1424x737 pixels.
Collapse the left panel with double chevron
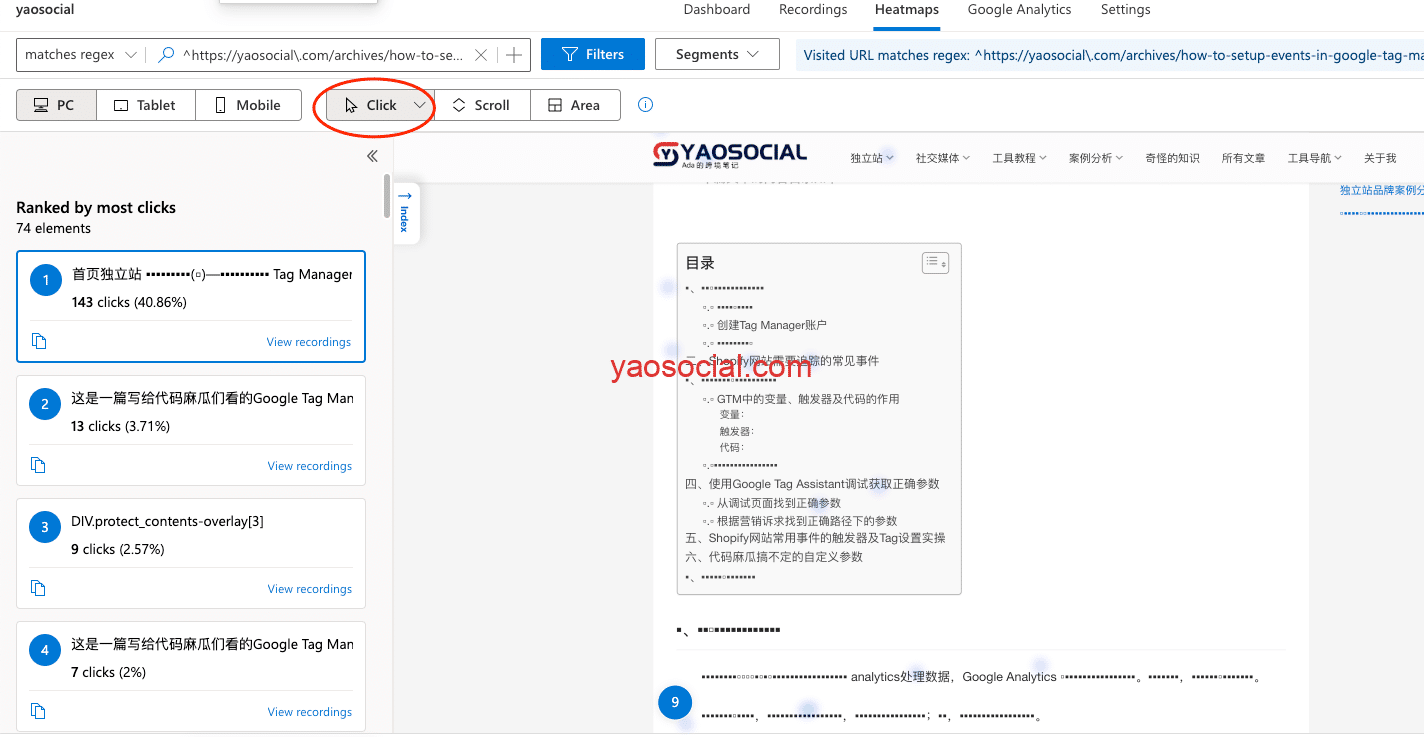(372, 156)
